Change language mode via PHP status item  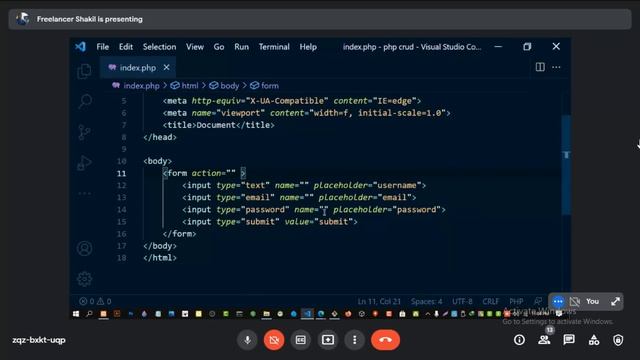(x=516, y=301)
